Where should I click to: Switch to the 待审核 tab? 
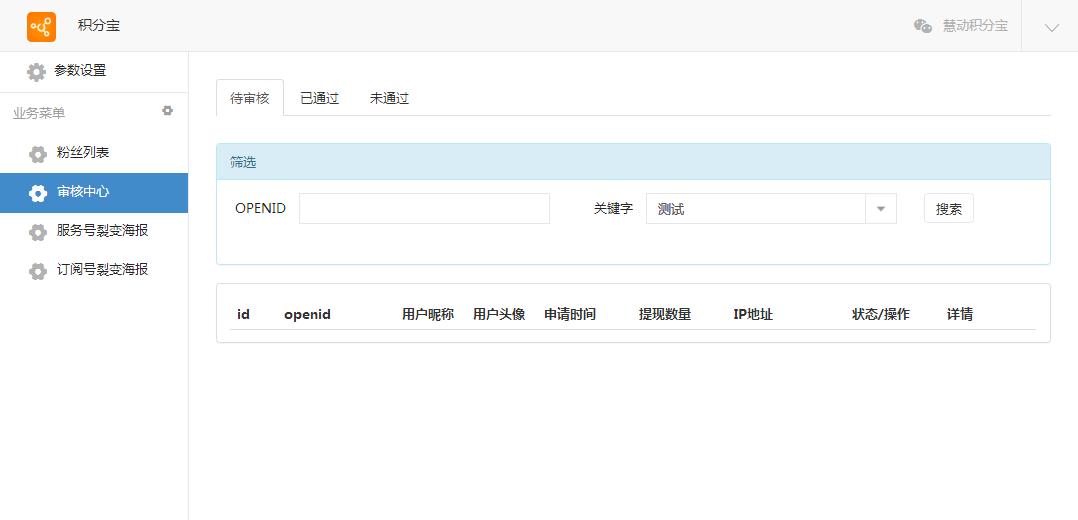tap(250, 98)
